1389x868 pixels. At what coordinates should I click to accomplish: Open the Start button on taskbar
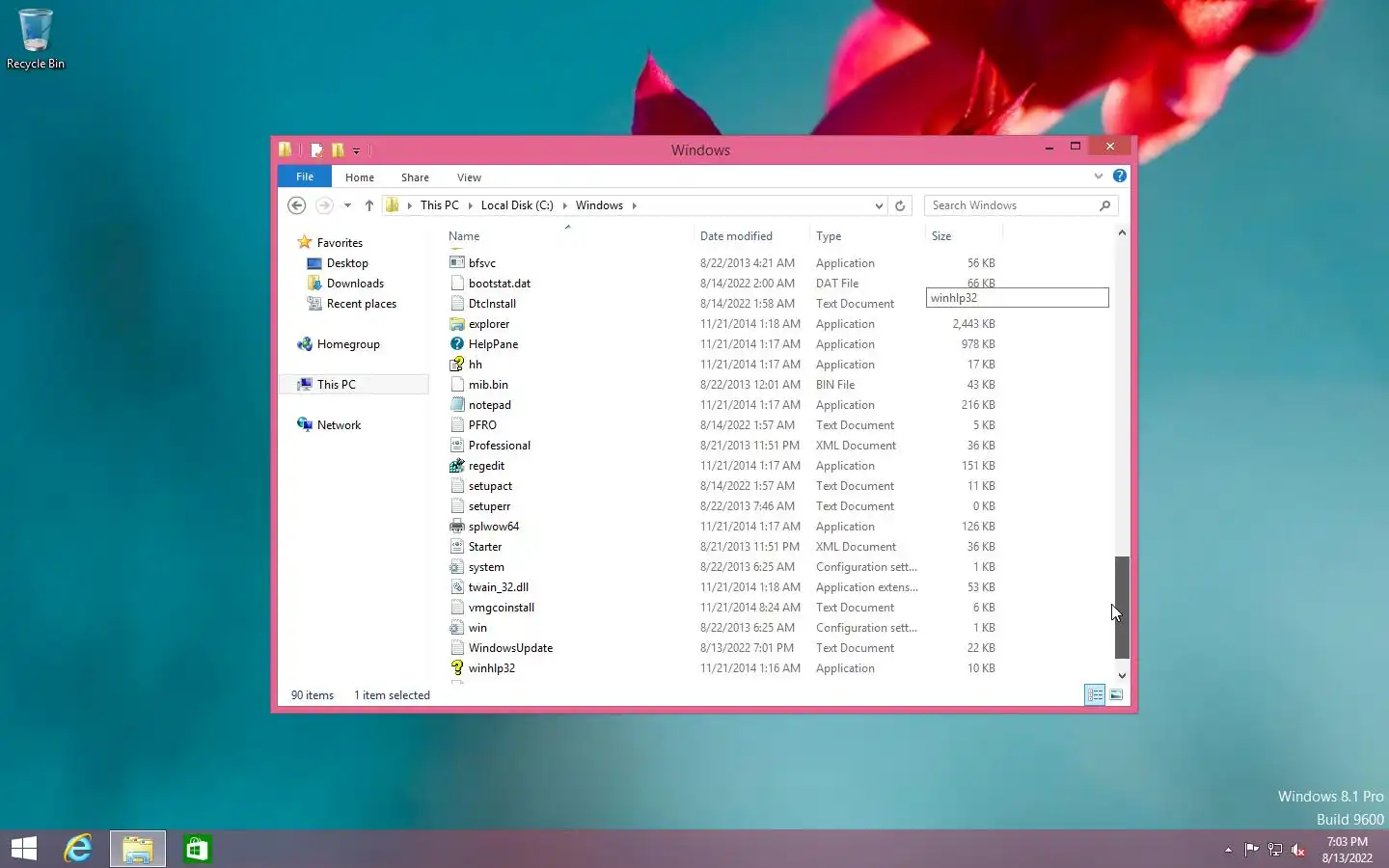(23, 849)
